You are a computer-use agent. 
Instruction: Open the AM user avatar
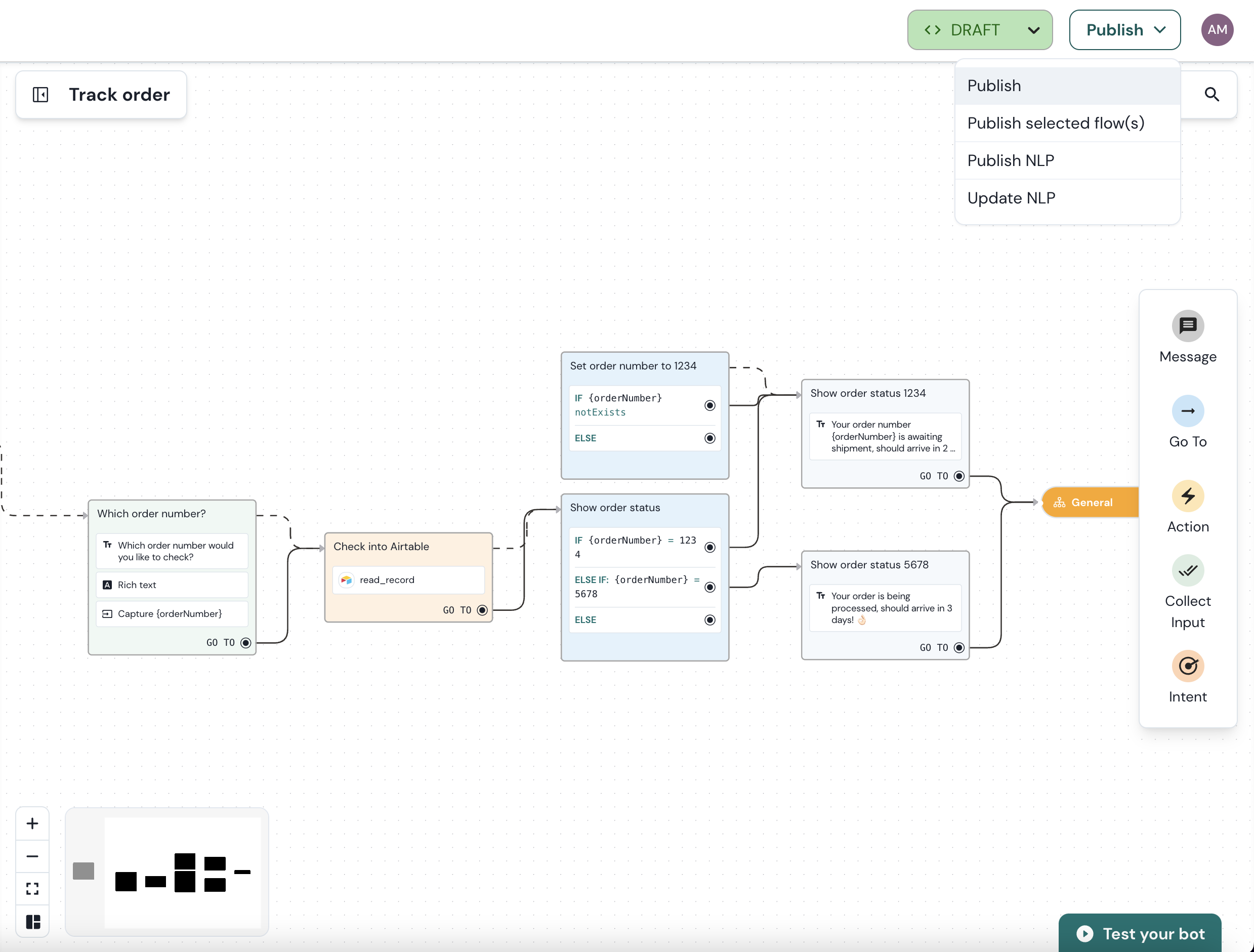coord(1217,30)
